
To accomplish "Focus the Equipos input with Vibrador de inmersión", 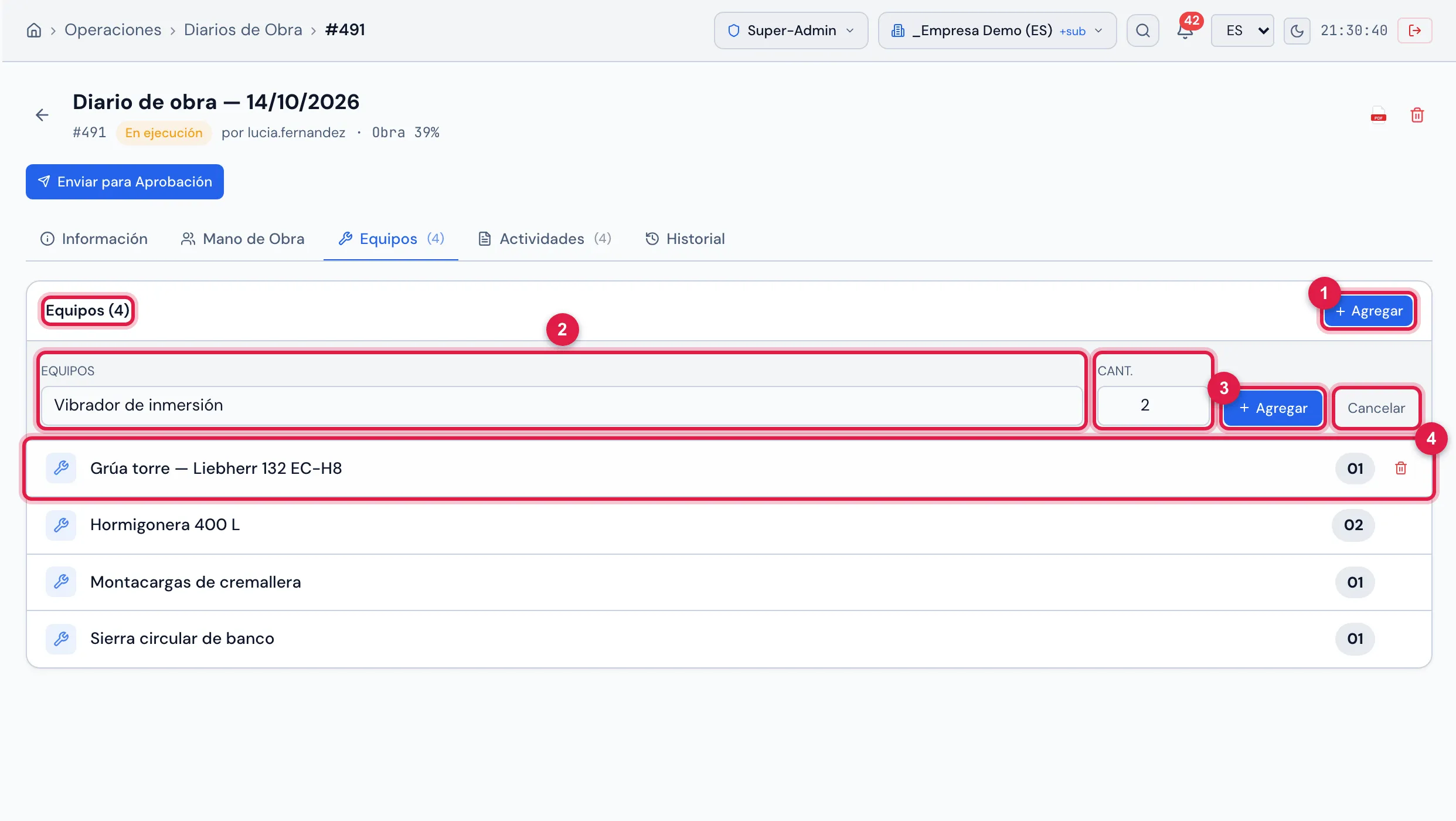I will tap(562, 405).
